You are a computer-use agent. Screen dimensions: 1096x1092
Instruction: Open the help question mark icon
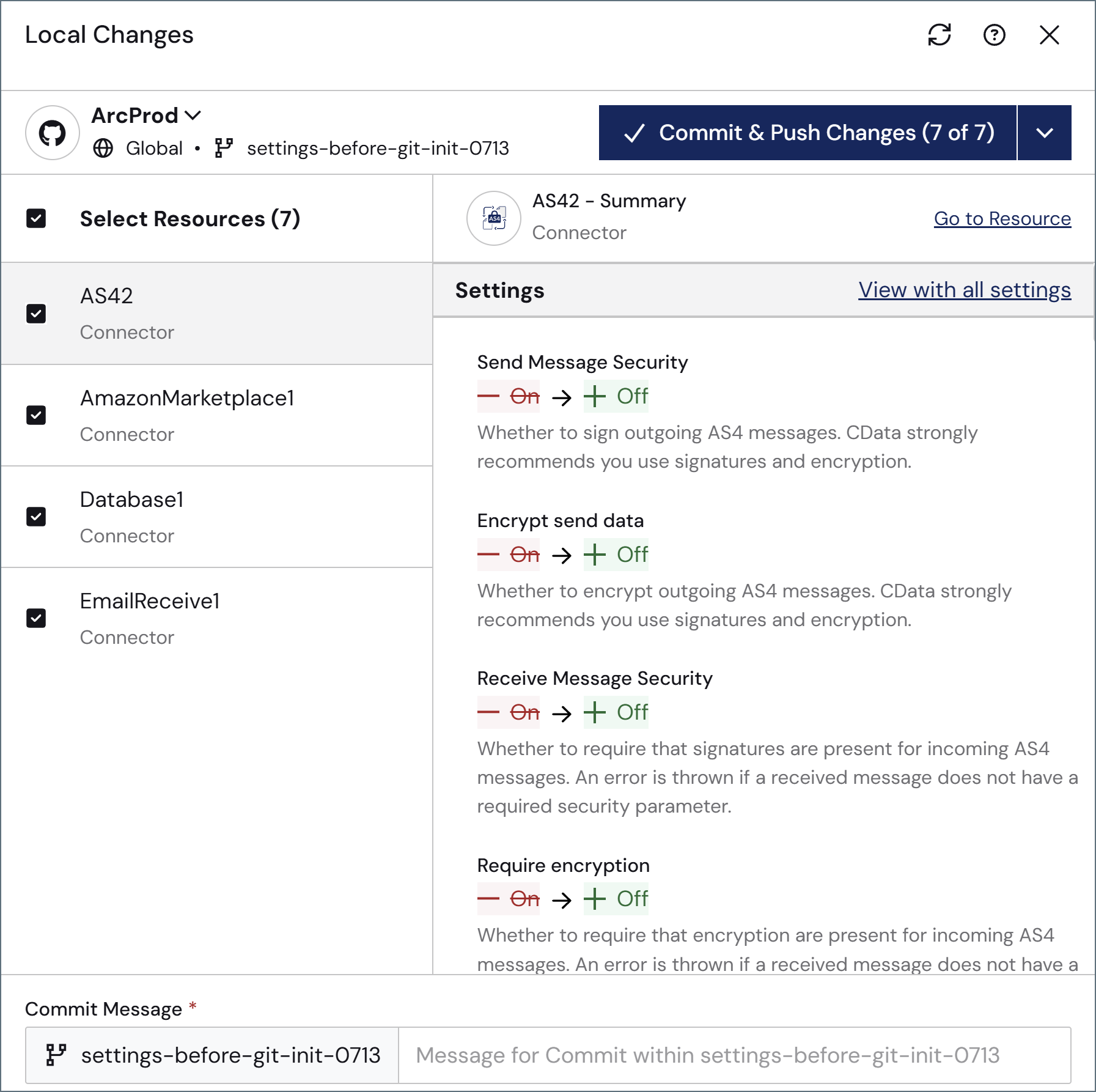995,35
